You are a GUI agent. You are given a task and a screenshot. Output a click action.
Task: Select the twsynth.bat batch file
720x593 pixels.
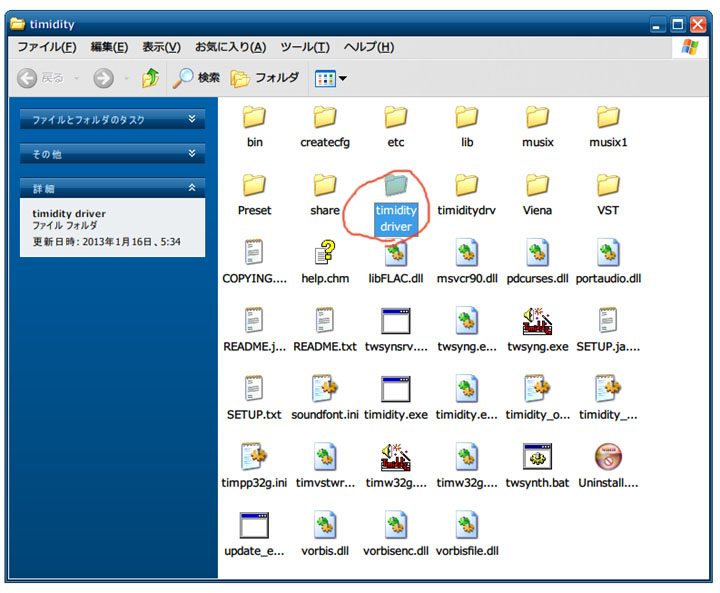(x=537, y=466)
